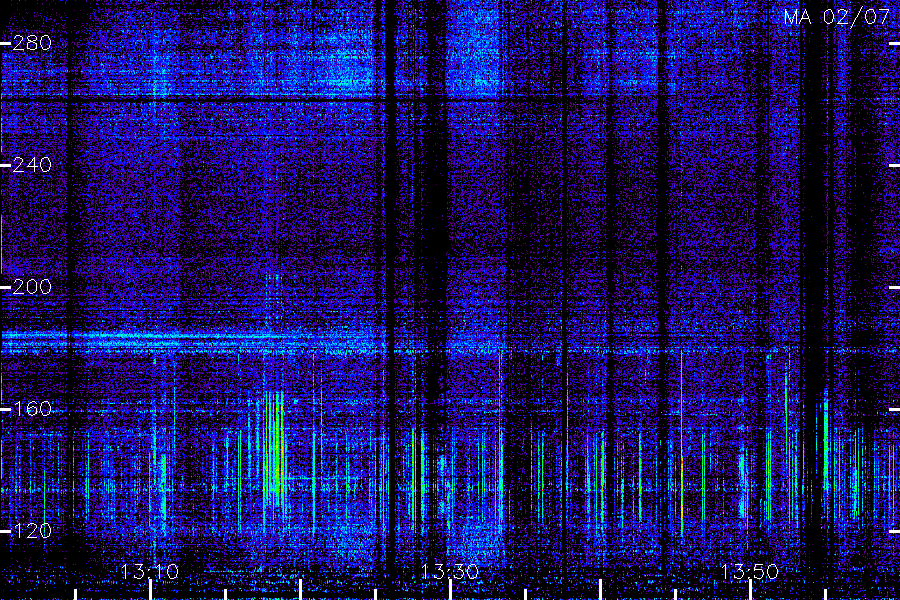Screen dimensions: 900x600
Task: Click the 120 frequency axis label
Action: (32, 531)
